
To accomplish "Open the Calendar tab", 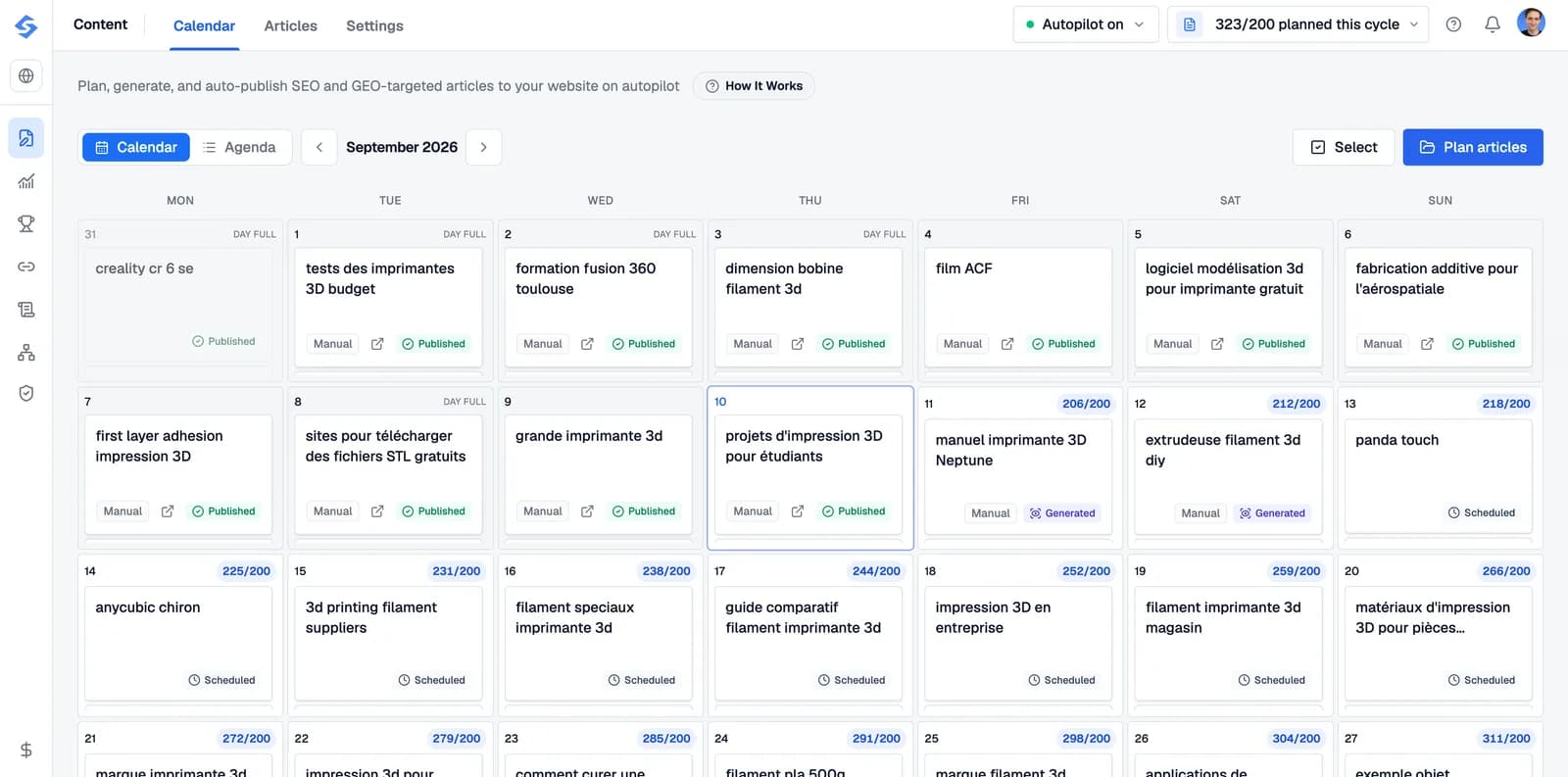I will coord(204,25).
